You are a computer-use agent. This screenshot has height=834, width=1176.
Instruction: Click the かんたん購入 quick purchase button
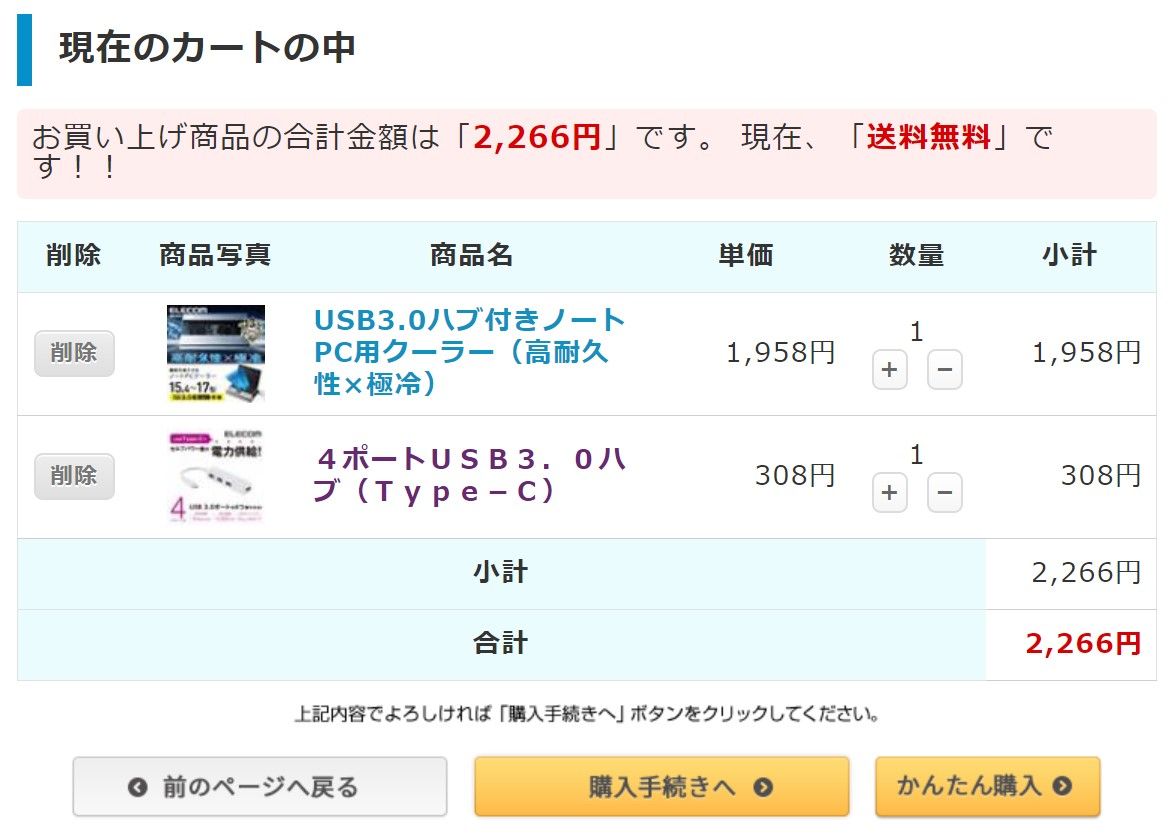pyautogui.click(x=987, y=786)
